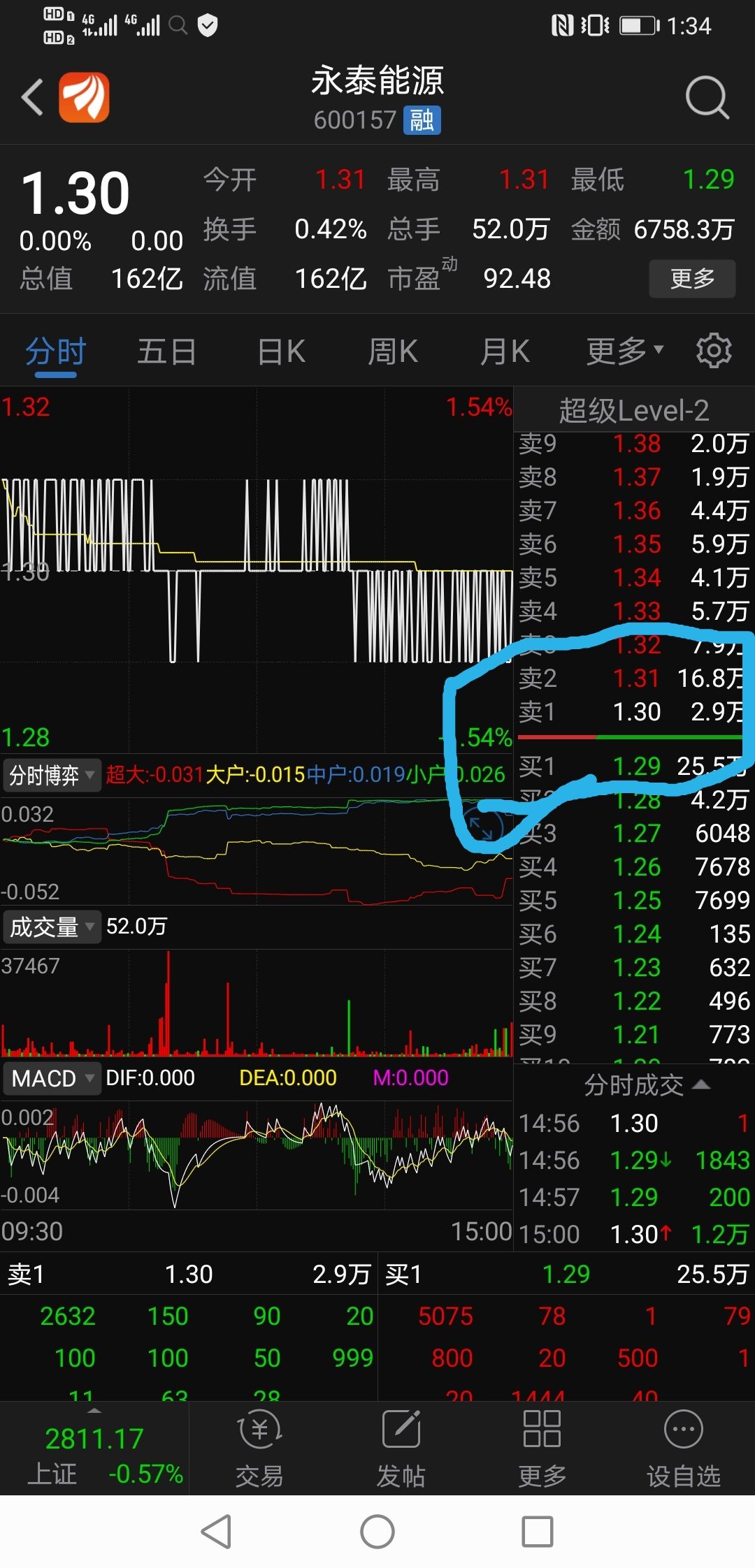Tap the MACD indicator chart
Image resolution: width=755 pixels, height=1568 pixels.
click(x=257, y=1155)
